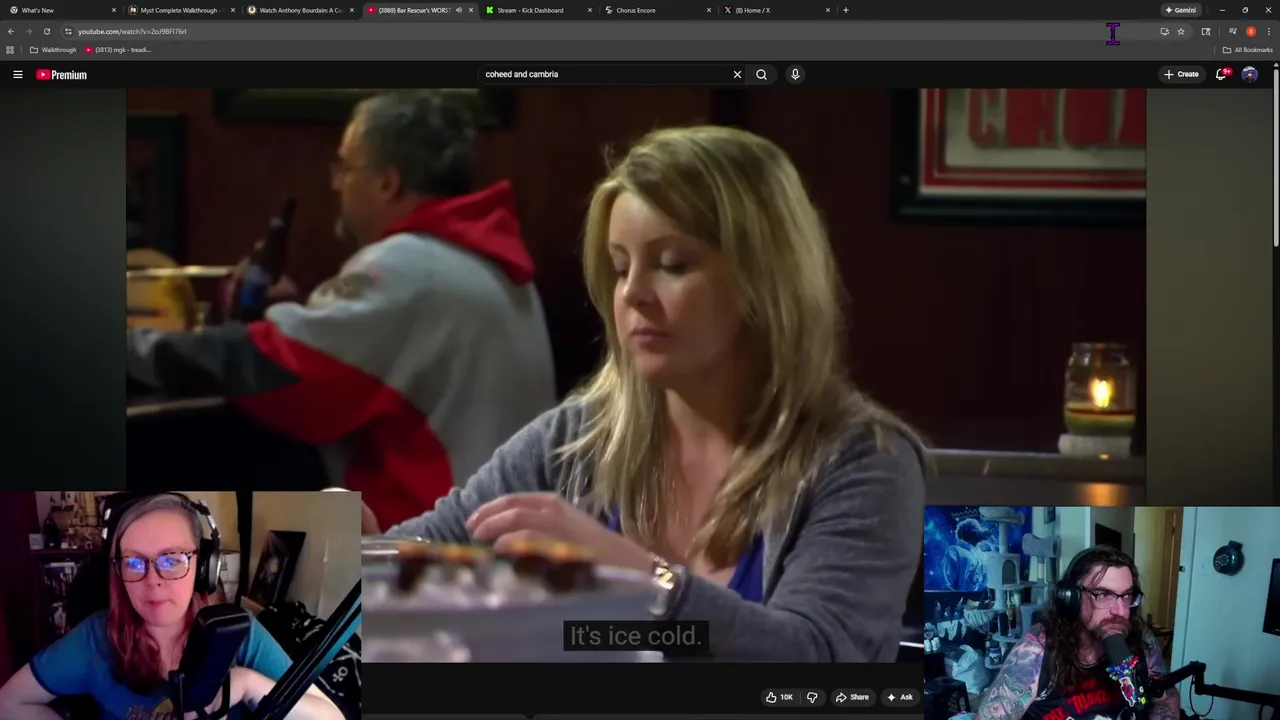Image resolution: width=1280 pixels, height=720 pixels.
Task: Go forward in browser history
Action: (28, 31)
